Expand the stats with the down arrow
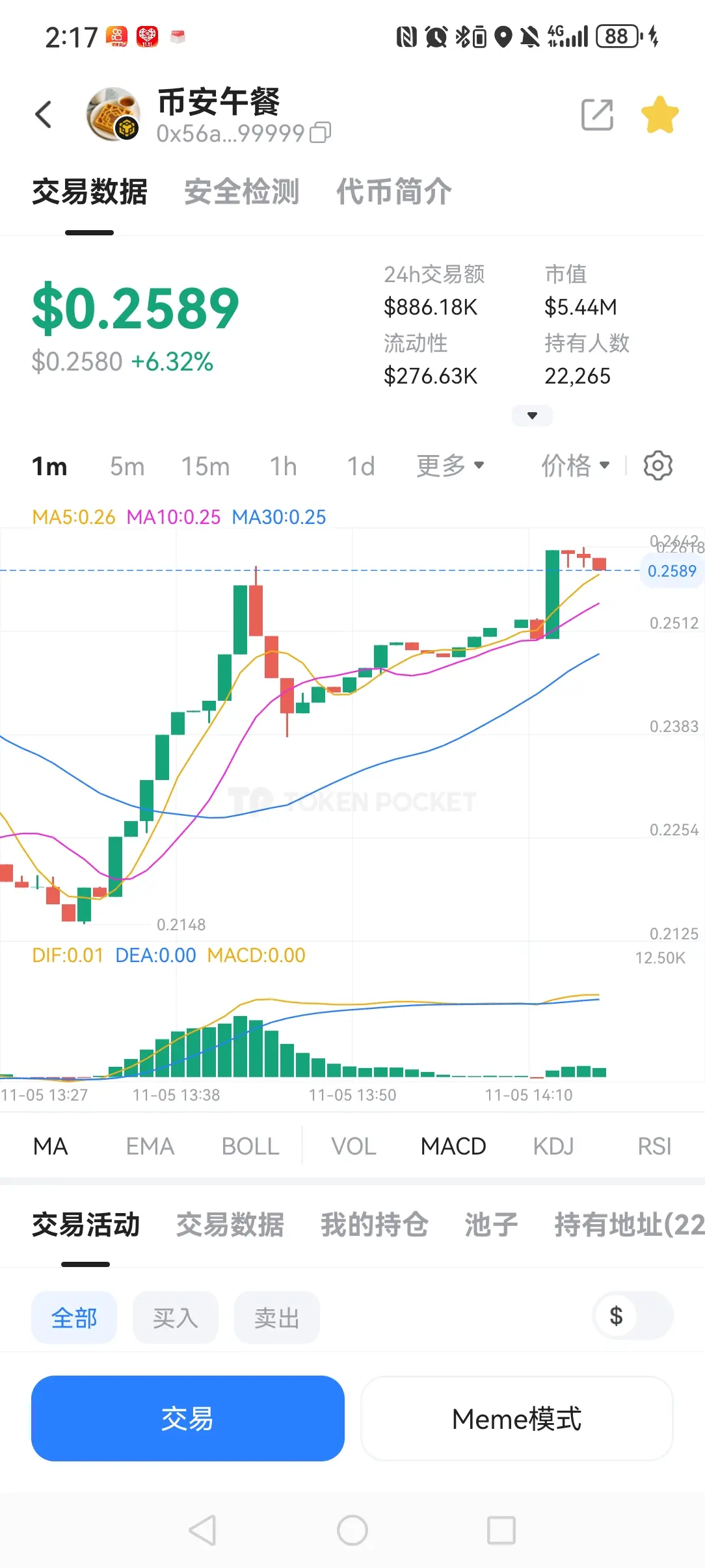705x1568 pixels. point(532,415)
